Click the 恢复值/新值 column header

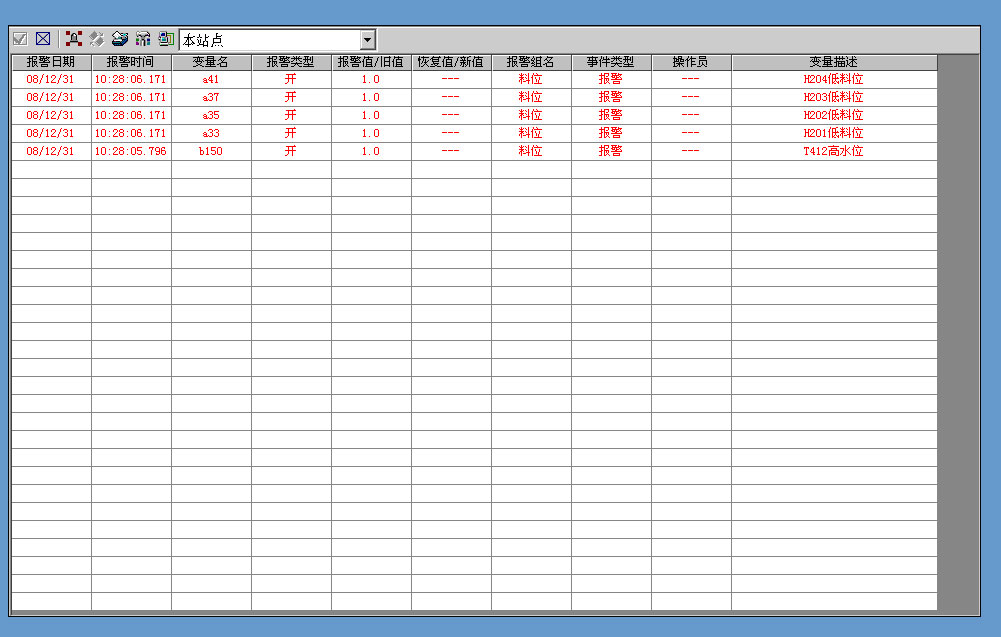tap(451, 62)
